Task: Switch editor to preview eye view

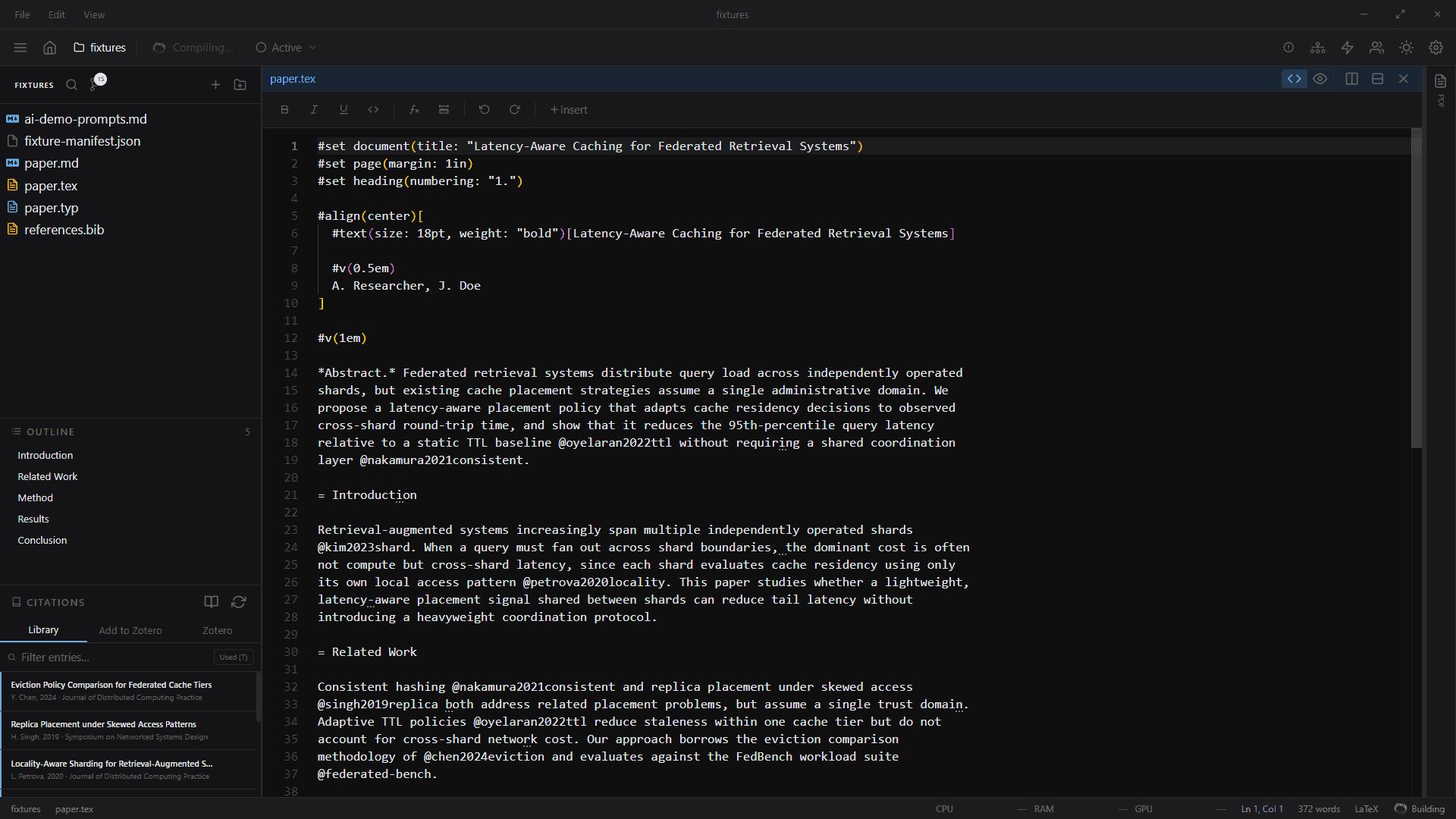Action: click(x=1320, y=79)
